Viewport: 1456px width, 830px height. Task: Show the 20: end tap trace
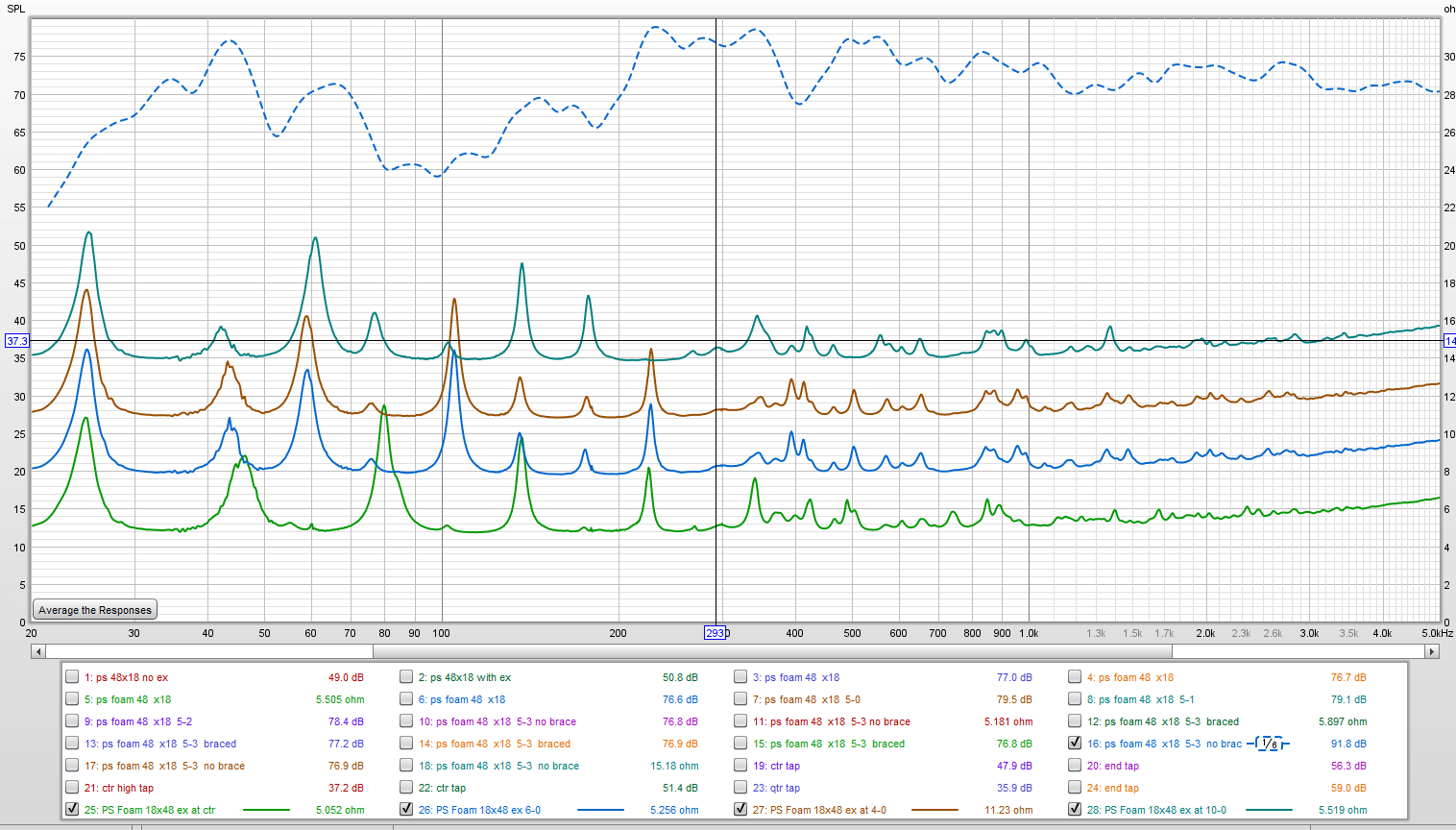1075,765
